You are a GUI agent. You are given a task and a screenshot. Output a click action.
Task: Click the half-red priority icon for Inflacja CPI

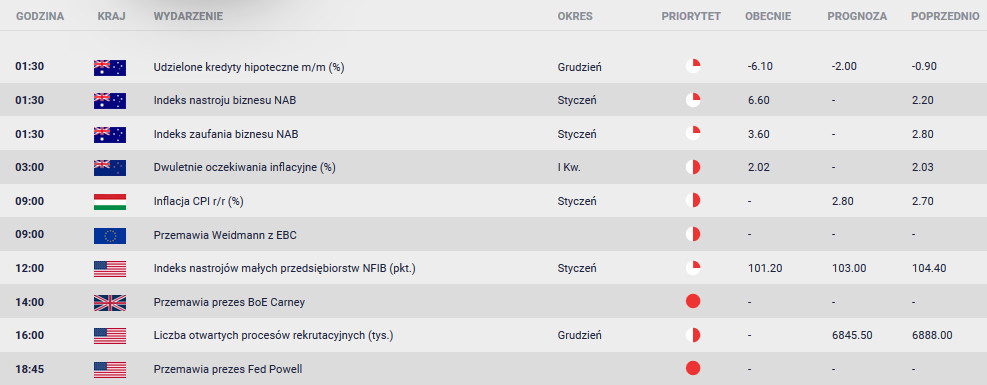pos(693,201)
